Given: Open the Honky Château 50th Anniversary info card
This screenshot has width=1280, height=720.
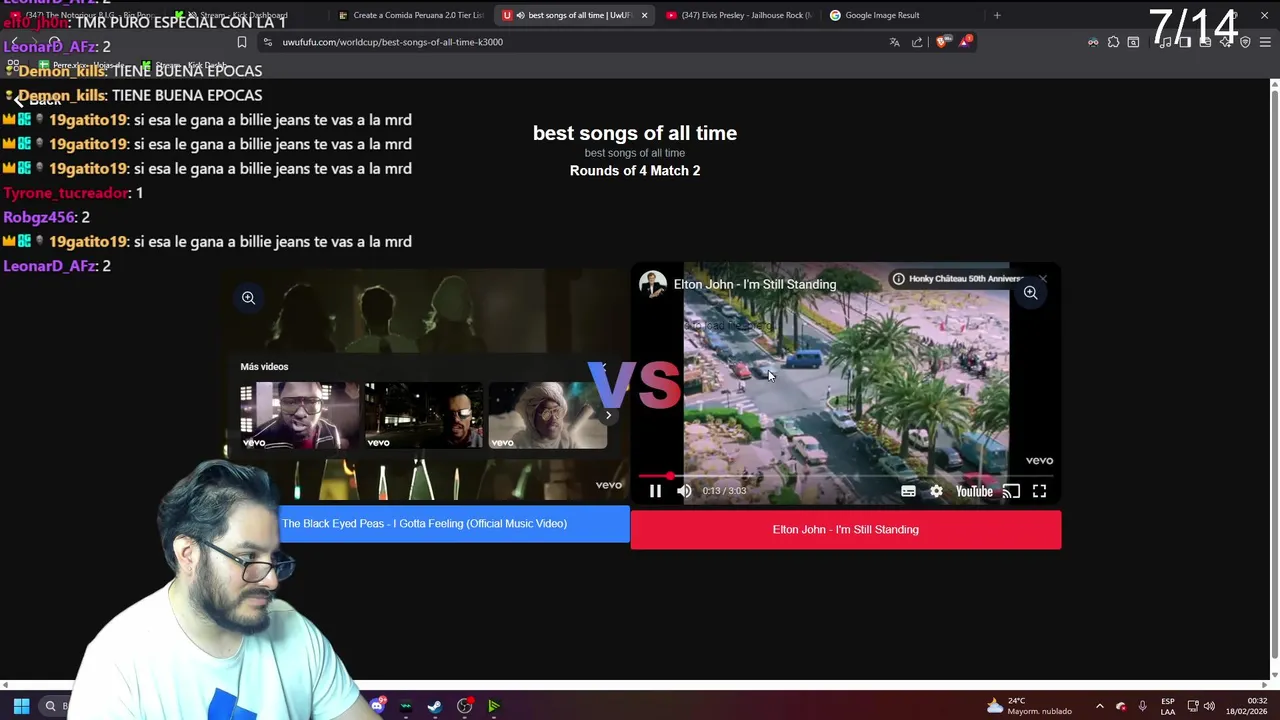Looking at the screenshot, I should coord(957,279).
